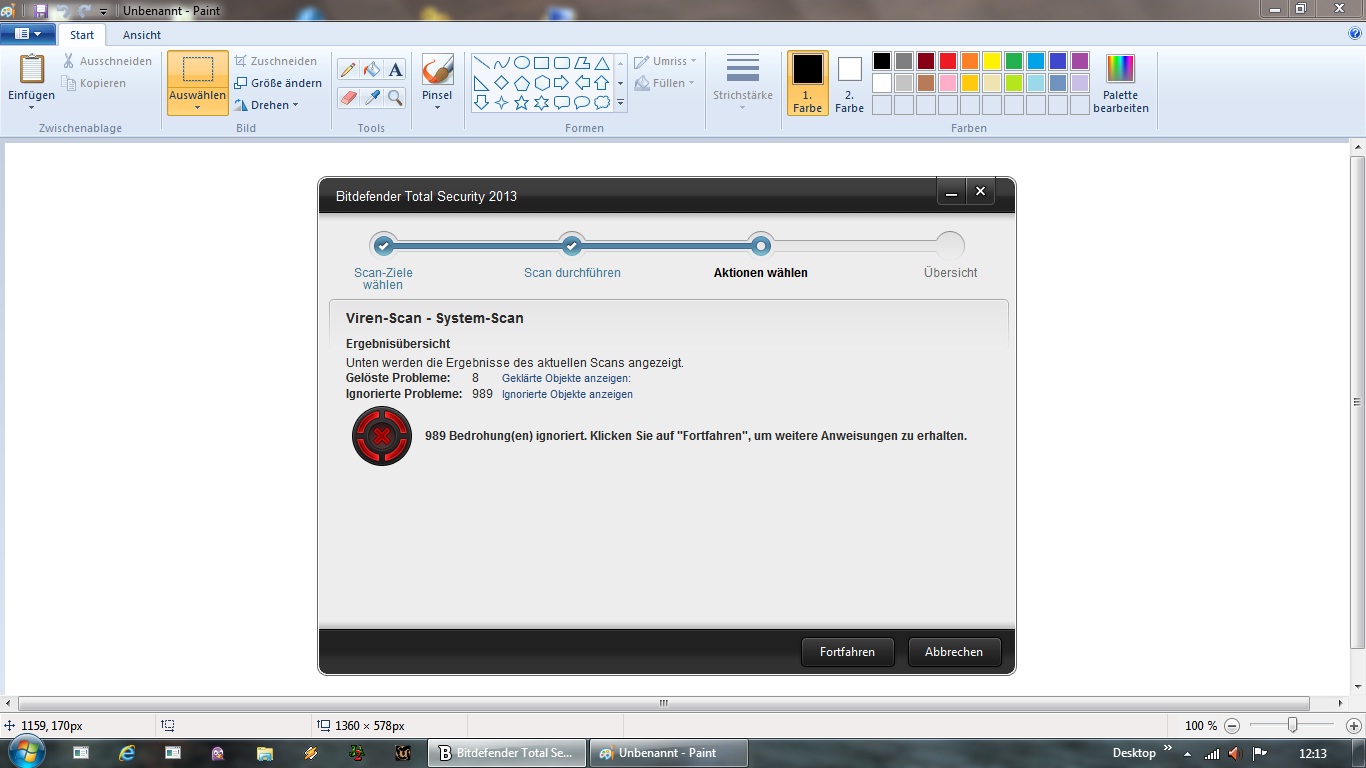
Task: Click the Desktop toolbar label in taskbar
Action: (1134, 753)
